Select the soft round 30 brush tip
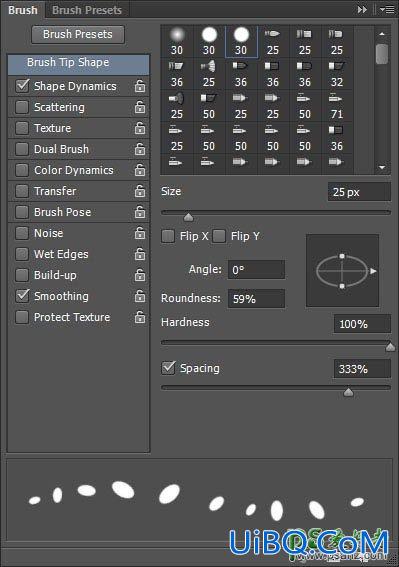Screen dimensions: 399x567 (177, 42)
